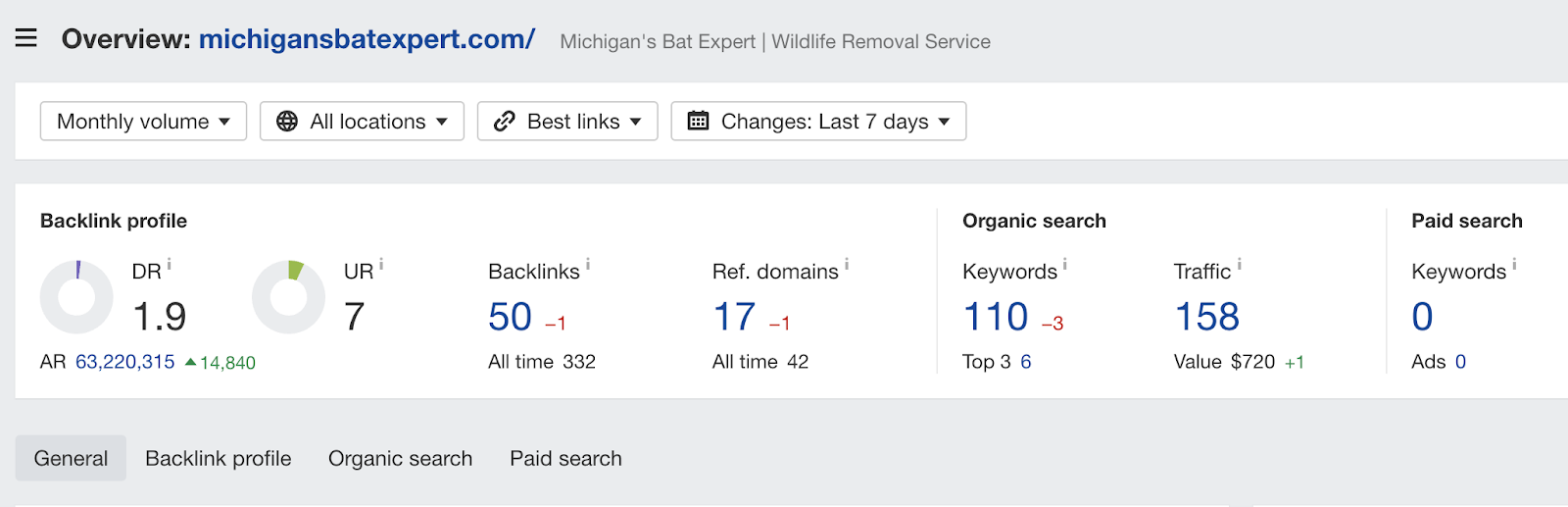Click the Ref. domains -1 change indicator
Viewport: 1568px width, 507px height.
coord(779,324)
